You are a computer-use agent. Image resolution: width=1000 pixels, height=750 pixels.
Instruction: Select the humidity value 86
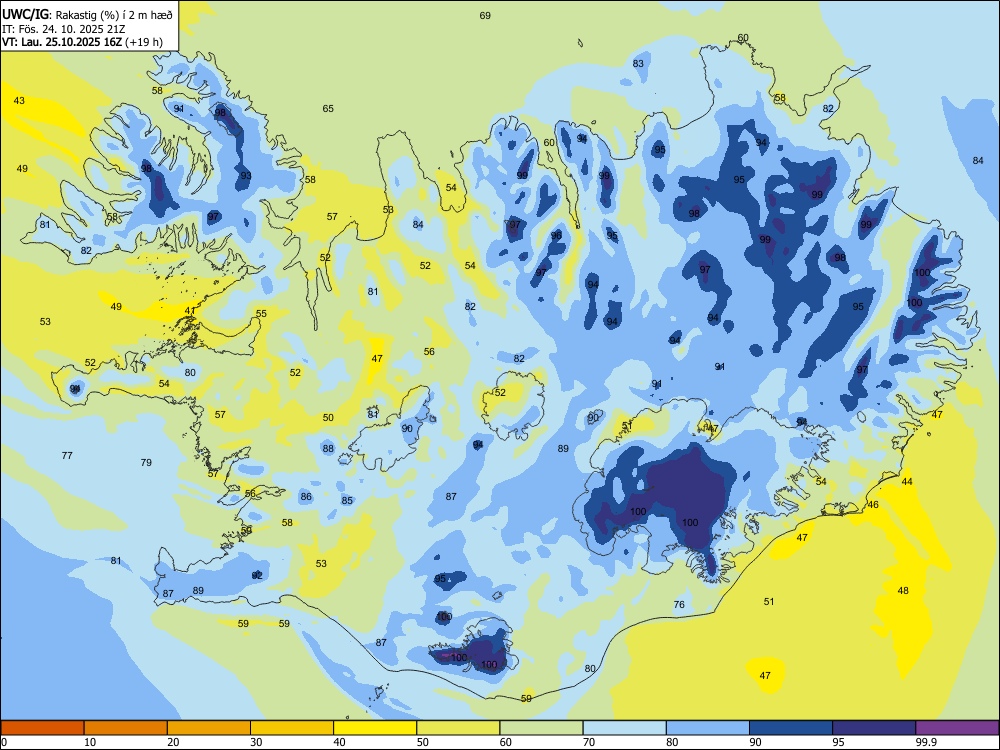tap(306, 496)
